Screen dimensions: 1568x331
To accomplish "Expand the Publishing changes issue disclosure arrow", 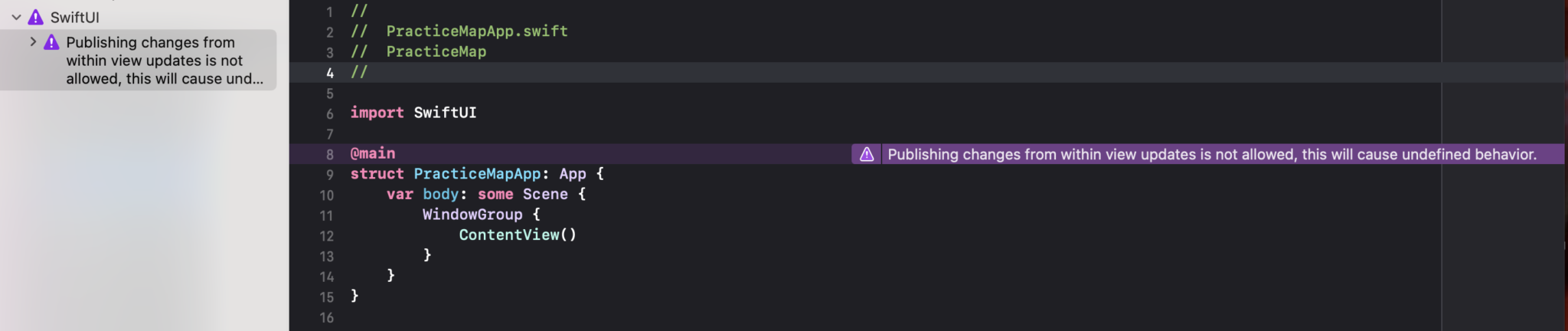I will [x=33, y=42].
